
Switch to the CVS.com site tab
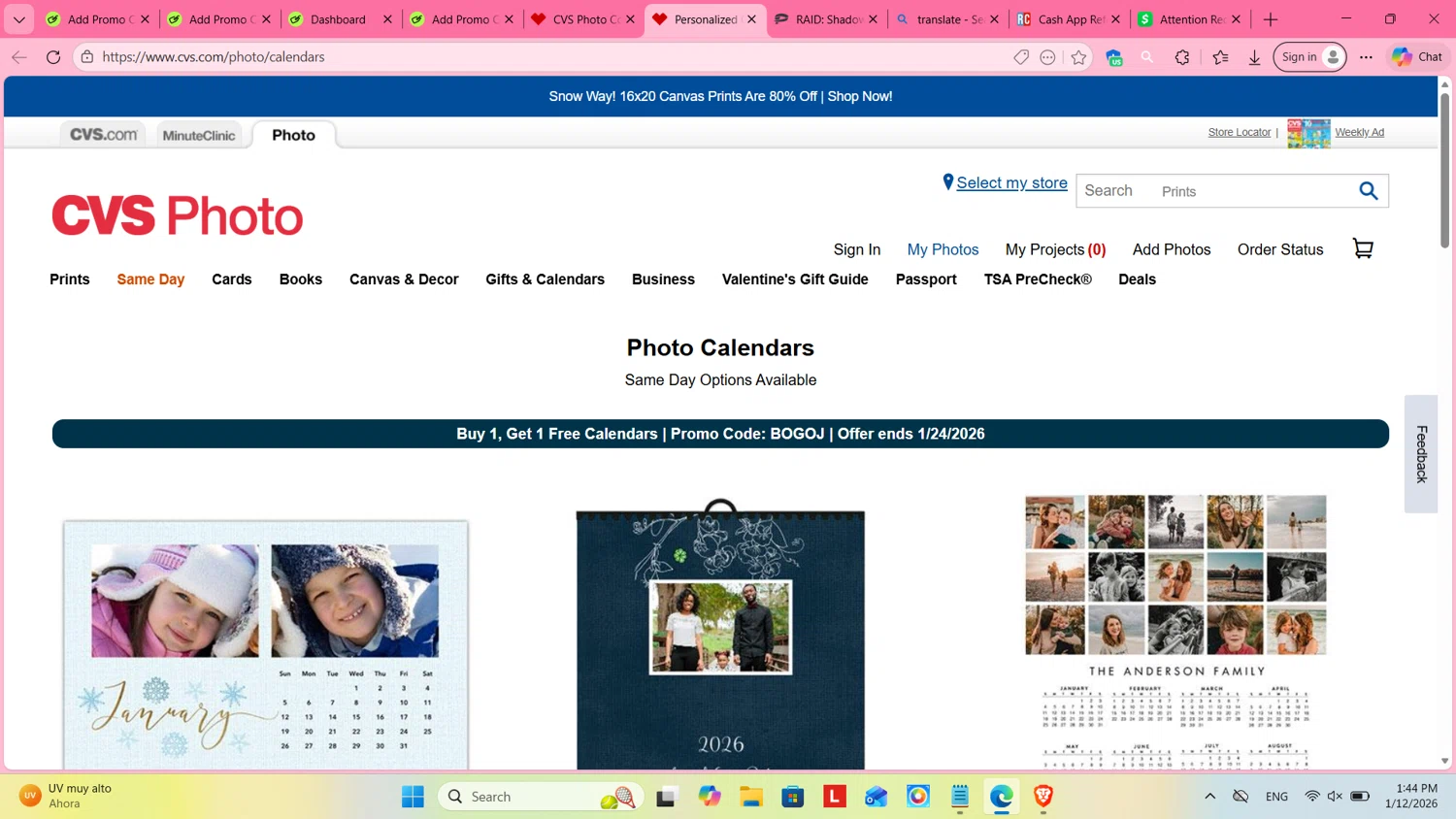click(103, 135)
